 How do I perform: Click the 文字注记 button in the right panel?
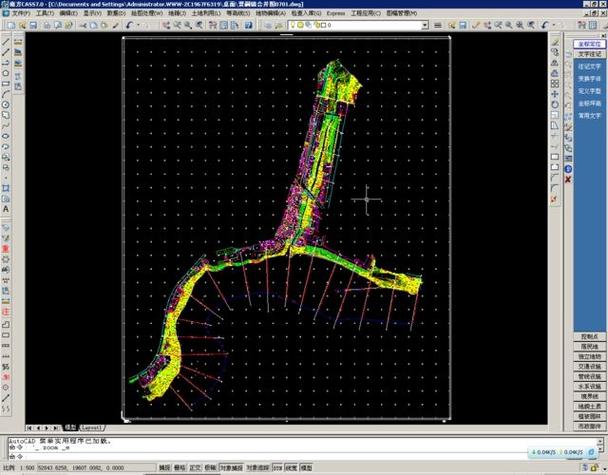[x=589, y=54]
